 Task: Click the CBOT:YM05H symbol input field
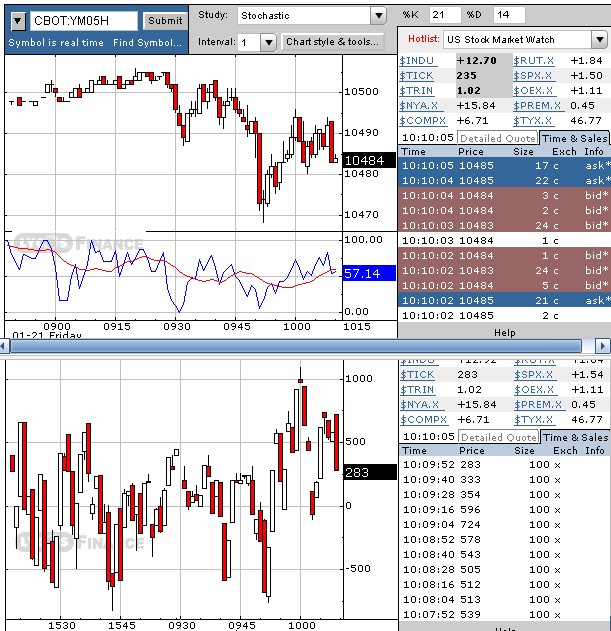click(x=84, y=21)
